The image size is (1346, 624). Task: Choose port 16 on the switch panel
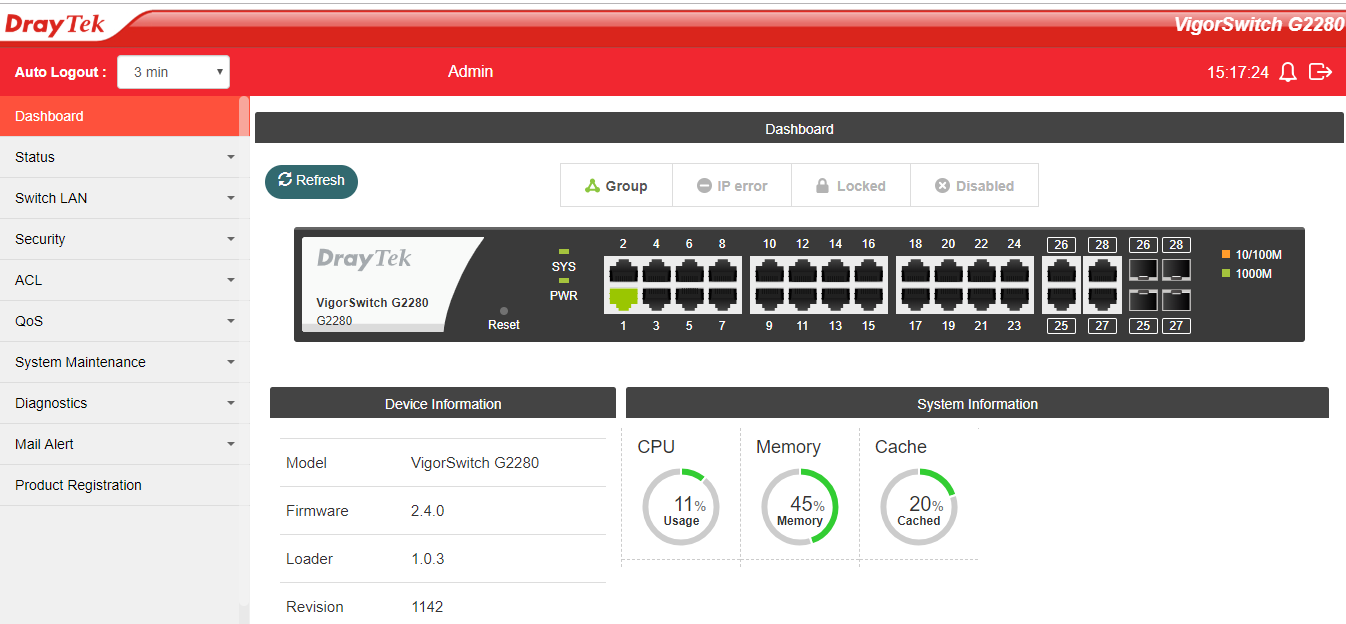[x=868, y=271]
